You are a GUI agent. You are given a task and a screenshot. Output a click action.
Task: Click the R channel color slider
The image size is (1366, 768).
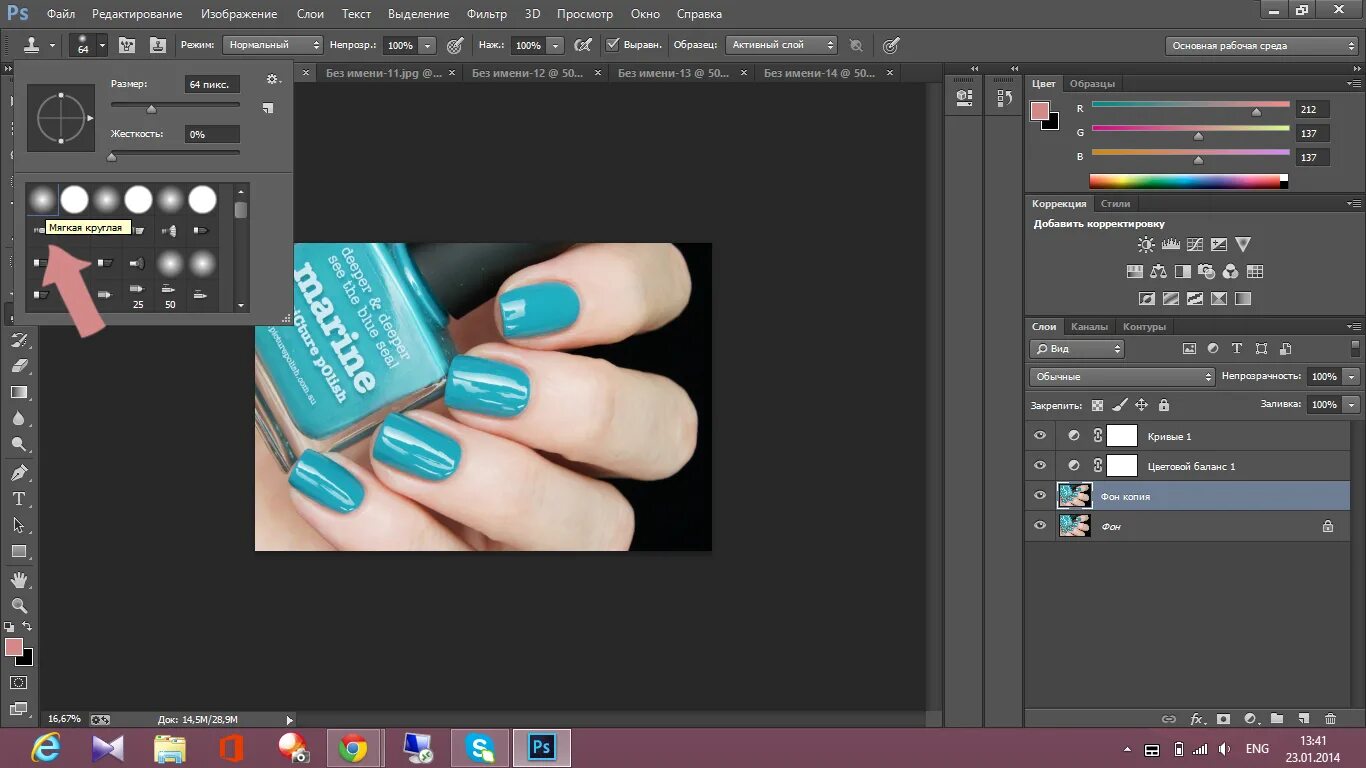(1190, 107)
